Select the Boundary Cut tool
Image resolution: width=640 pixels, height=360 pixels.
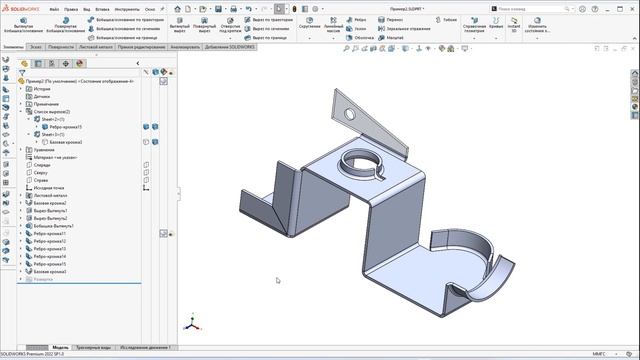[x=265, y=38]
